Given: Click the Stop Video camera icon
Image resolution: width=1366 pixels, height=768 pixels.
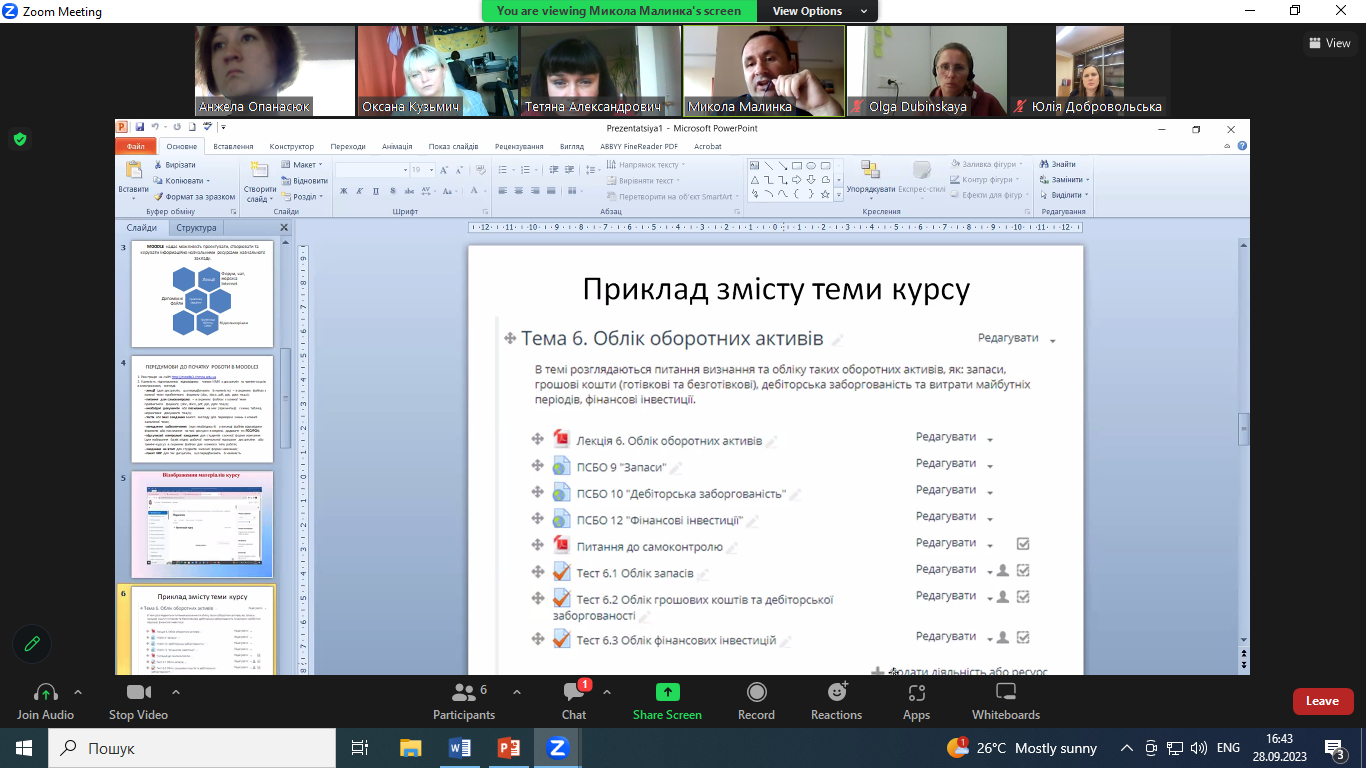Looking at the screenshot, I should (x=139, y=692).
